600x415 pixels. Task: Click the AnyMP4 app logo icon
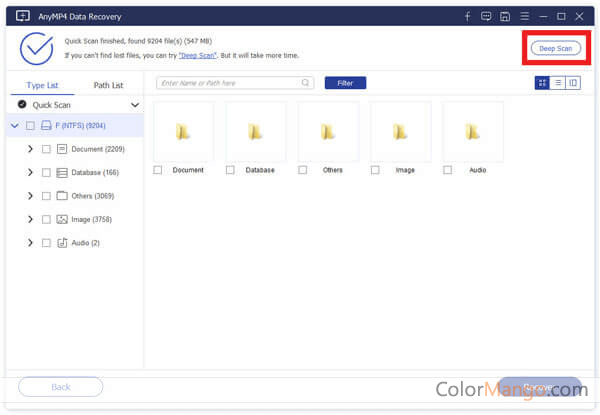[x=23, y=16]
